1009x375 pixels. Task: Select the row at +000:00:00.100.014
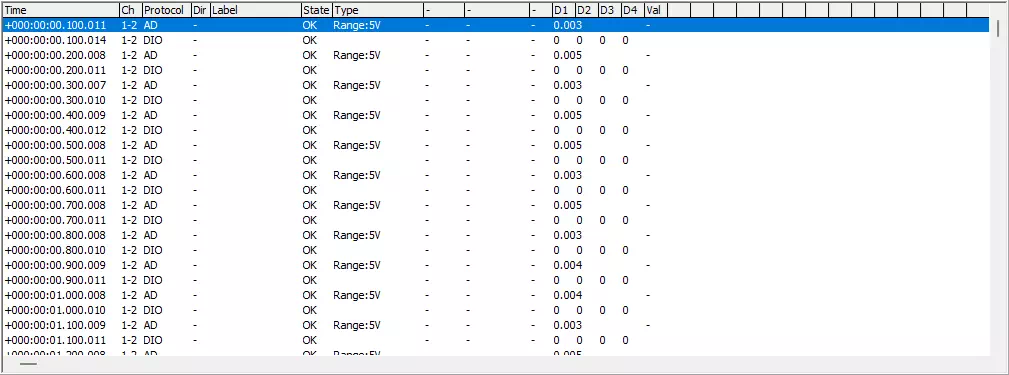495,40
